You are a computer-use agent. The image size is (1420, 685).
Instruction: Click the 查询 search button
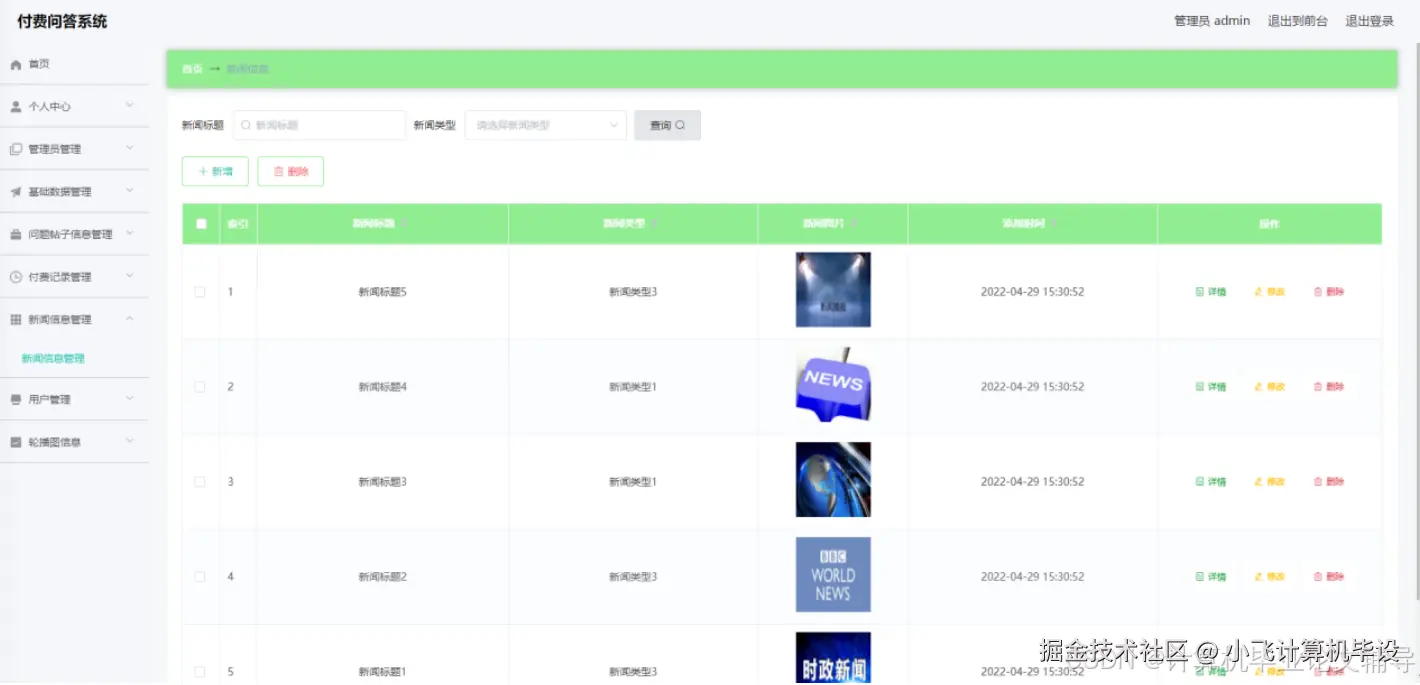pos(667,125)
